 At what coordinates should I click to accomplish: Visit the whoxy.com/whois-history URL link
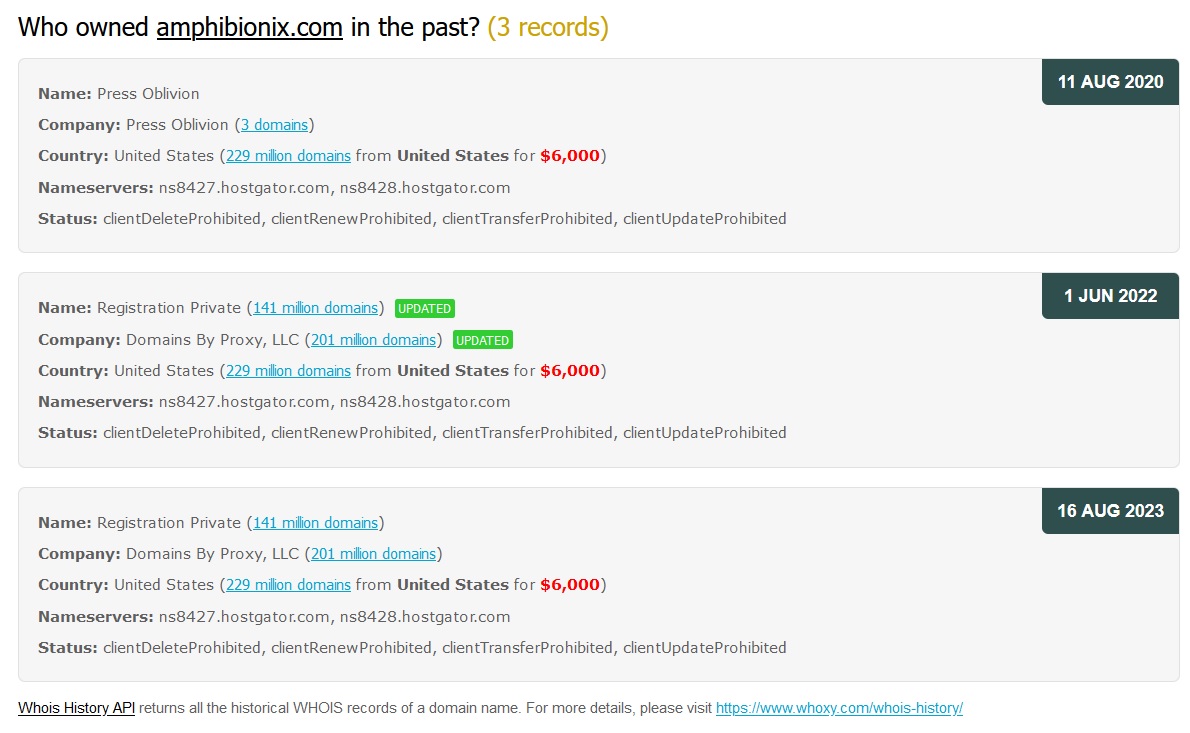click(839, 708)
